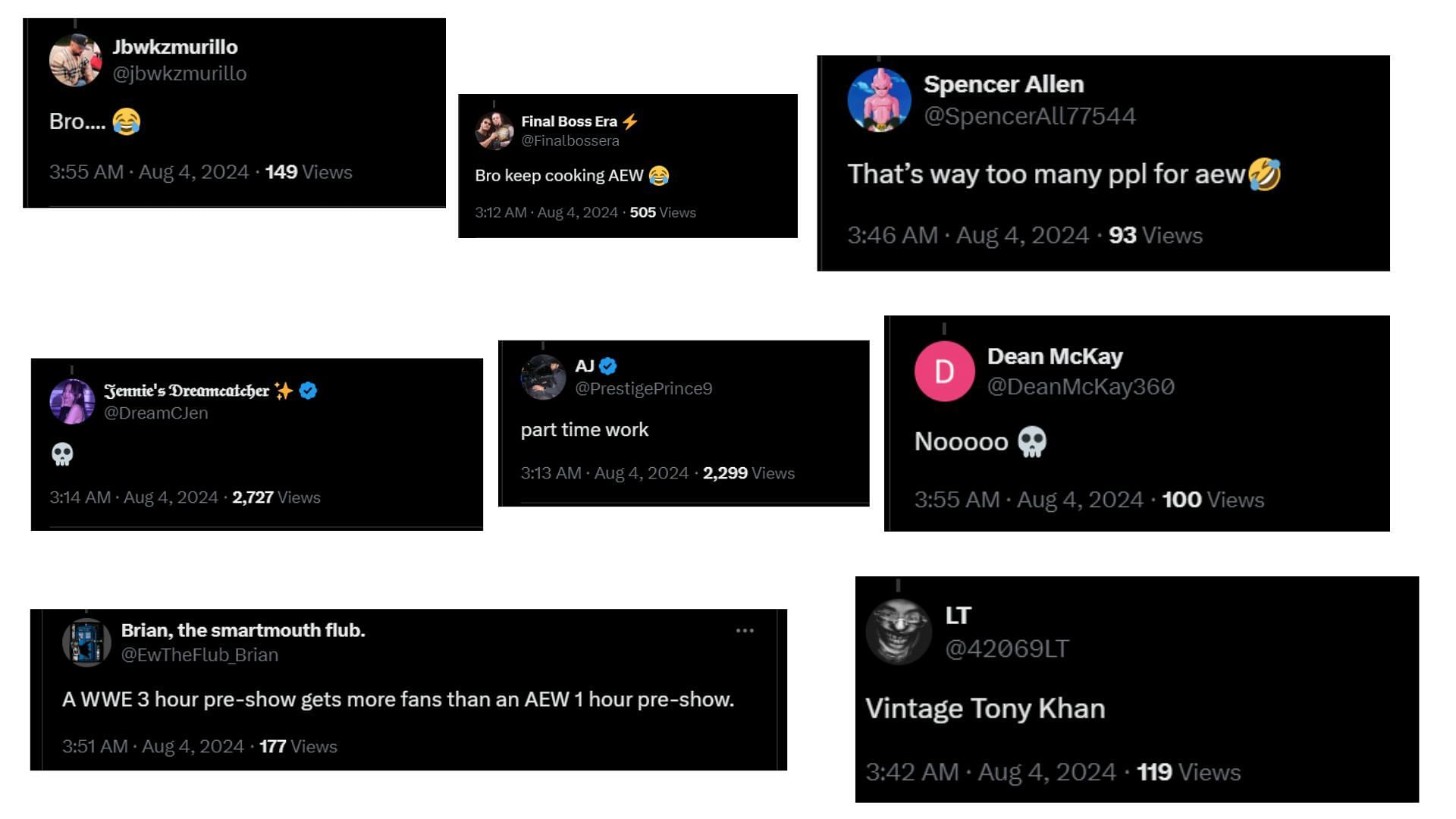The image size is (1456, 819).
Task: Open @EwTheFlub_Brian profile page
Action: (197, 655)
